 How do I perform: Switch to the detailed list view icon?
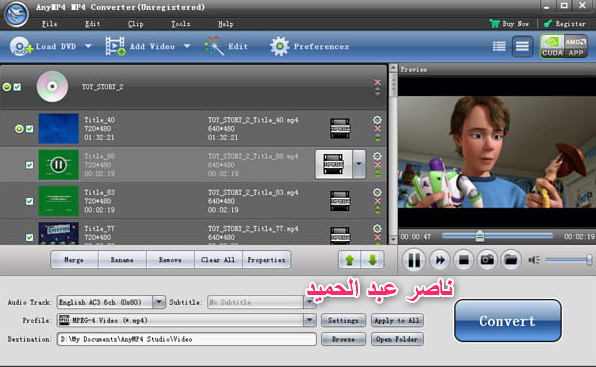(522, 46)
